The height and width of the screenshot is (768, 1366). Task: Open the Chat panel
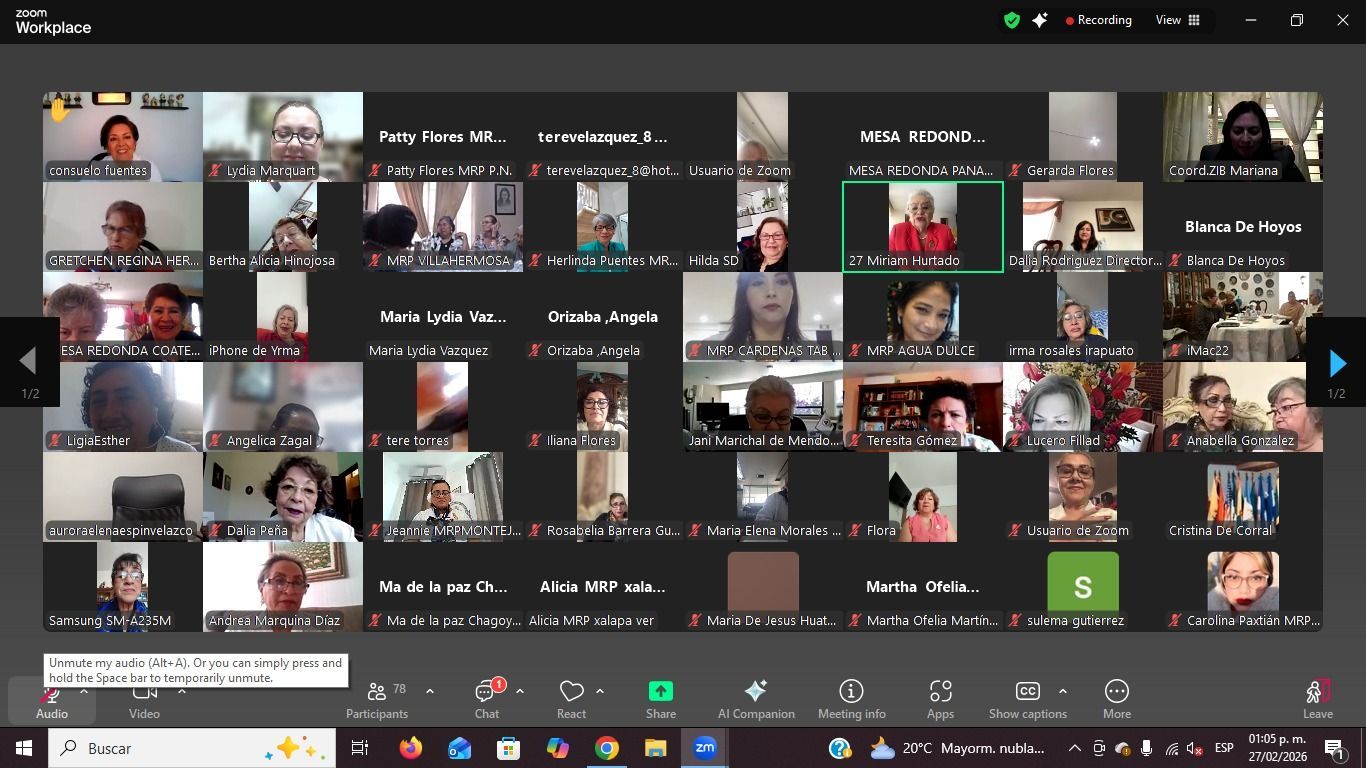[487, 699]
